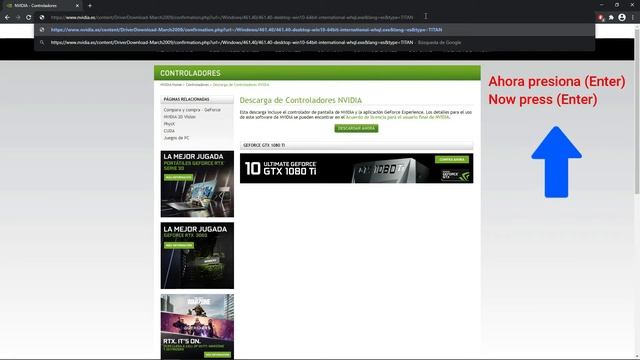This screenshot has width=640, height=360.
Task: Open the Chrome three-dot menu
Action: click(633, 18)
